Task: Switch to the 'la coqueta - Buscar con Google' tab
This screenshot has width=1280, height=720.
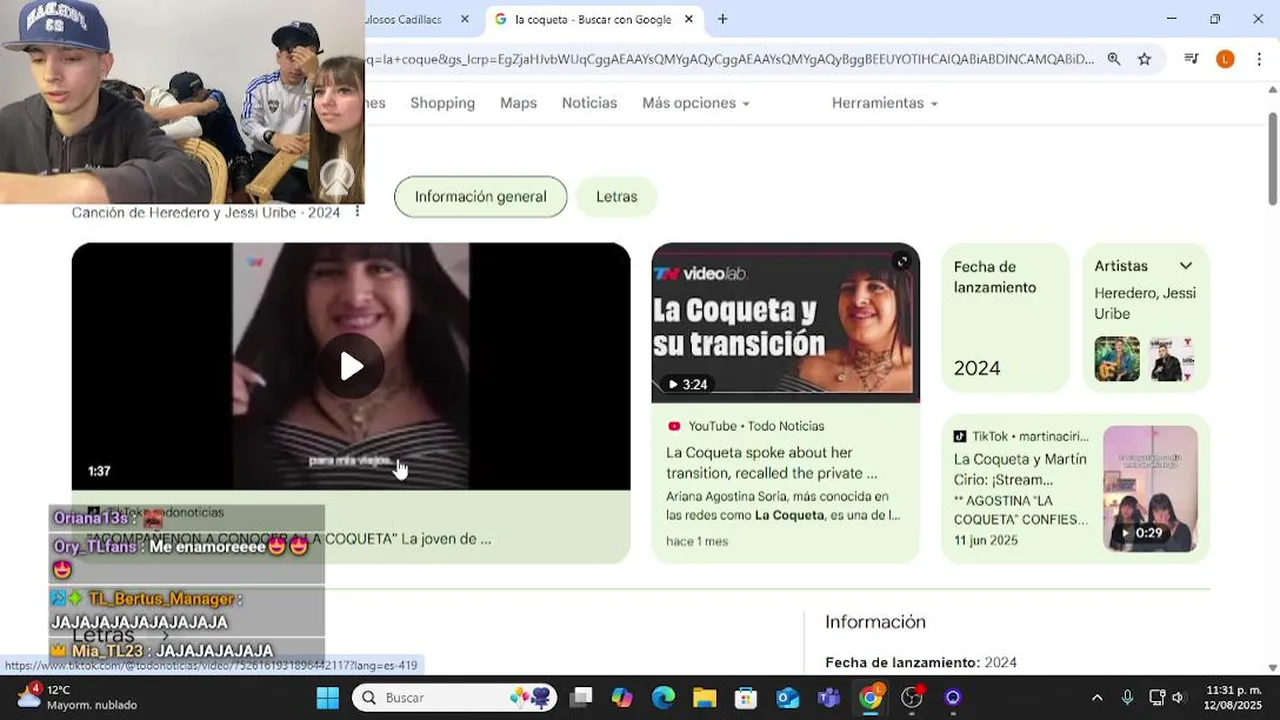Action: point(595,19)
